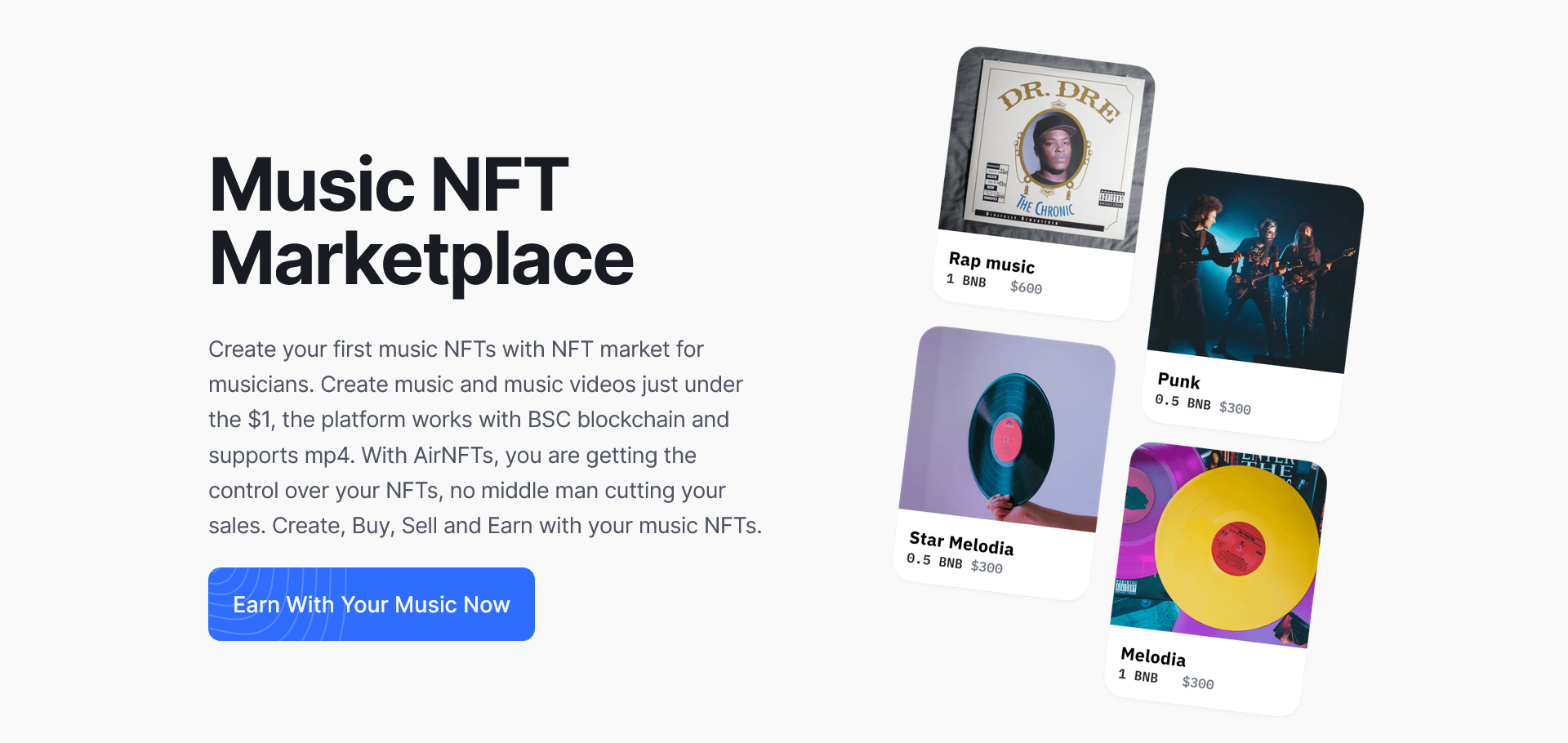The image size is (1568, 743).
Task: Select the Melodia card title
Action: click(x=1153, y=656)
